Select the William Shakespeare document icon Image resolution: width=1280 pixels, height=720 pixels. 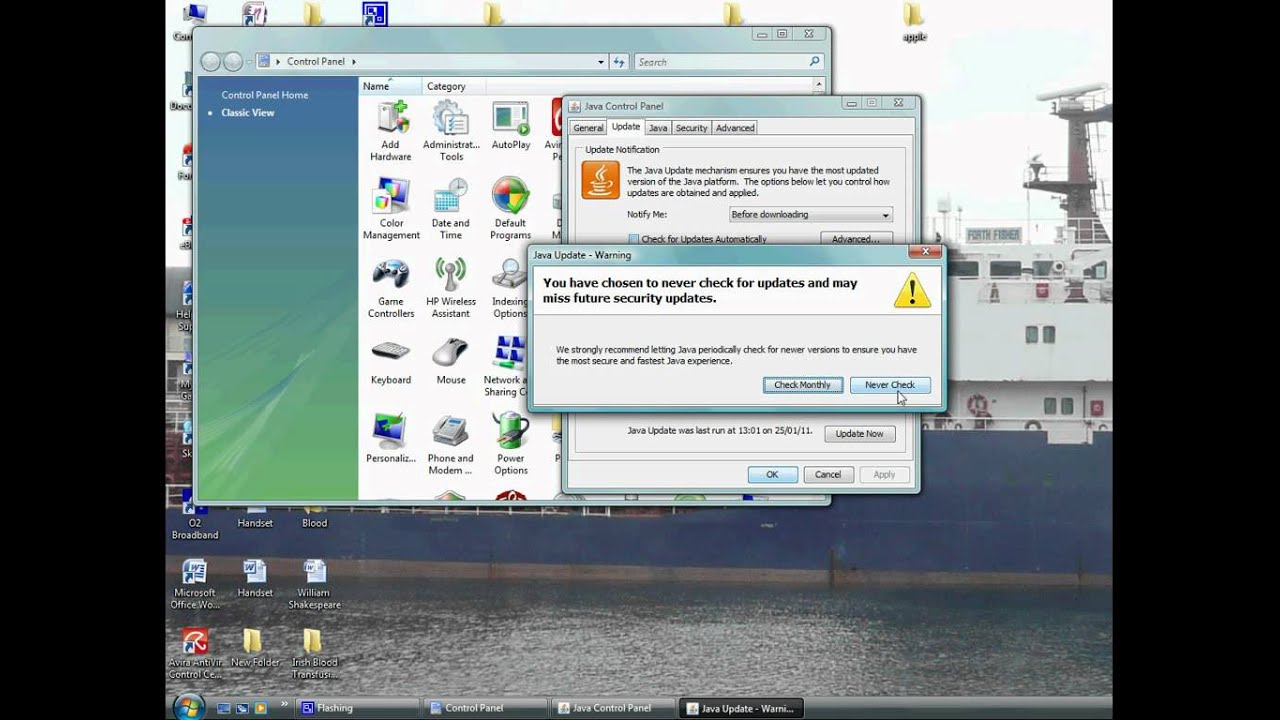(314, 585)
